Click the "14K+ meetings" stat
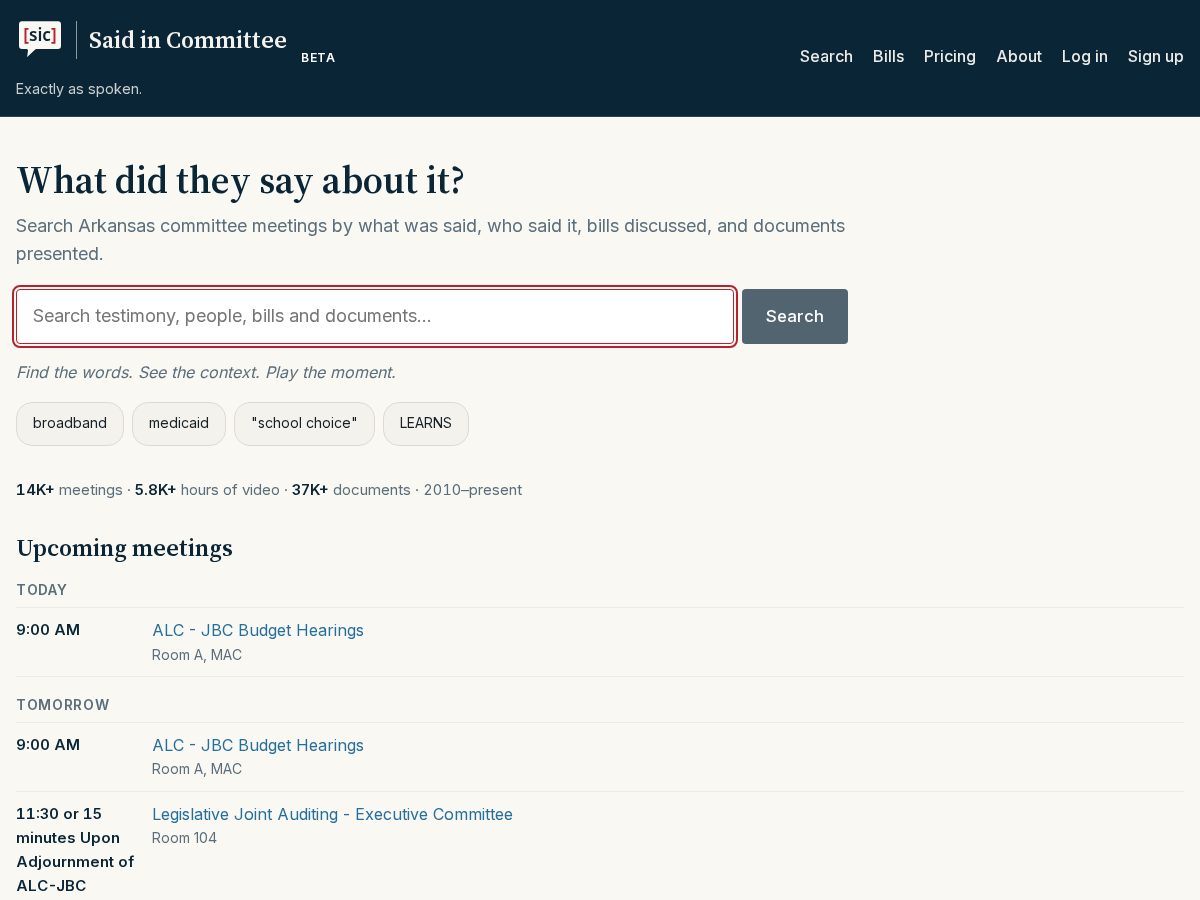 tap(69, 490)
